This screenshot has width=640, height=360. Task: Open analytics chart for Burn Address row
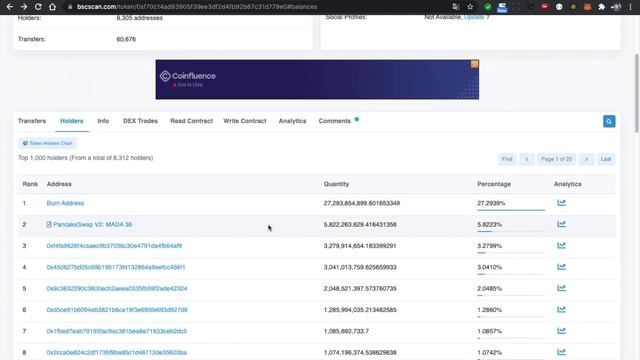click(562, 203)
